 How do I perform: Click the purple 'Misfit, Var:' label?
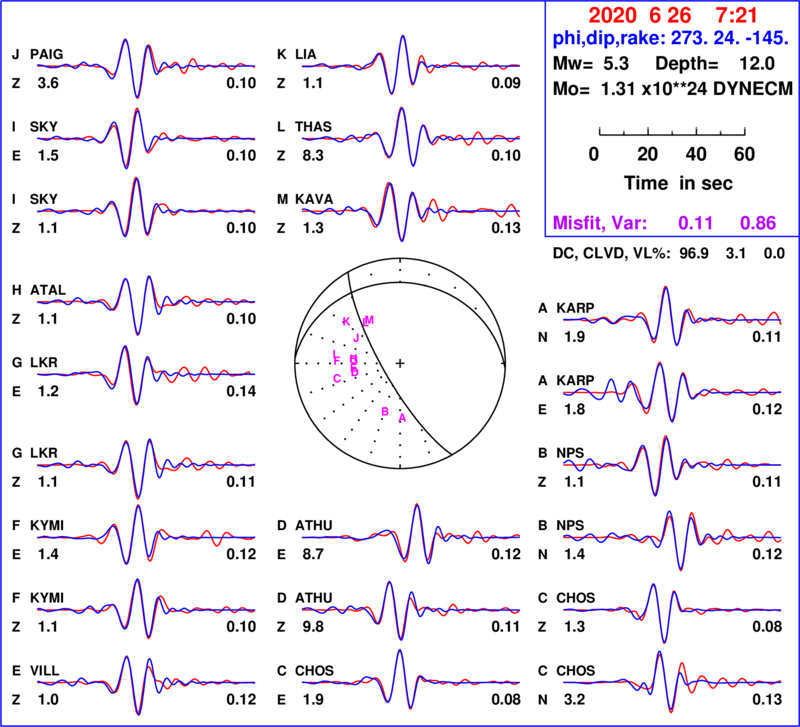click(600, 223)
